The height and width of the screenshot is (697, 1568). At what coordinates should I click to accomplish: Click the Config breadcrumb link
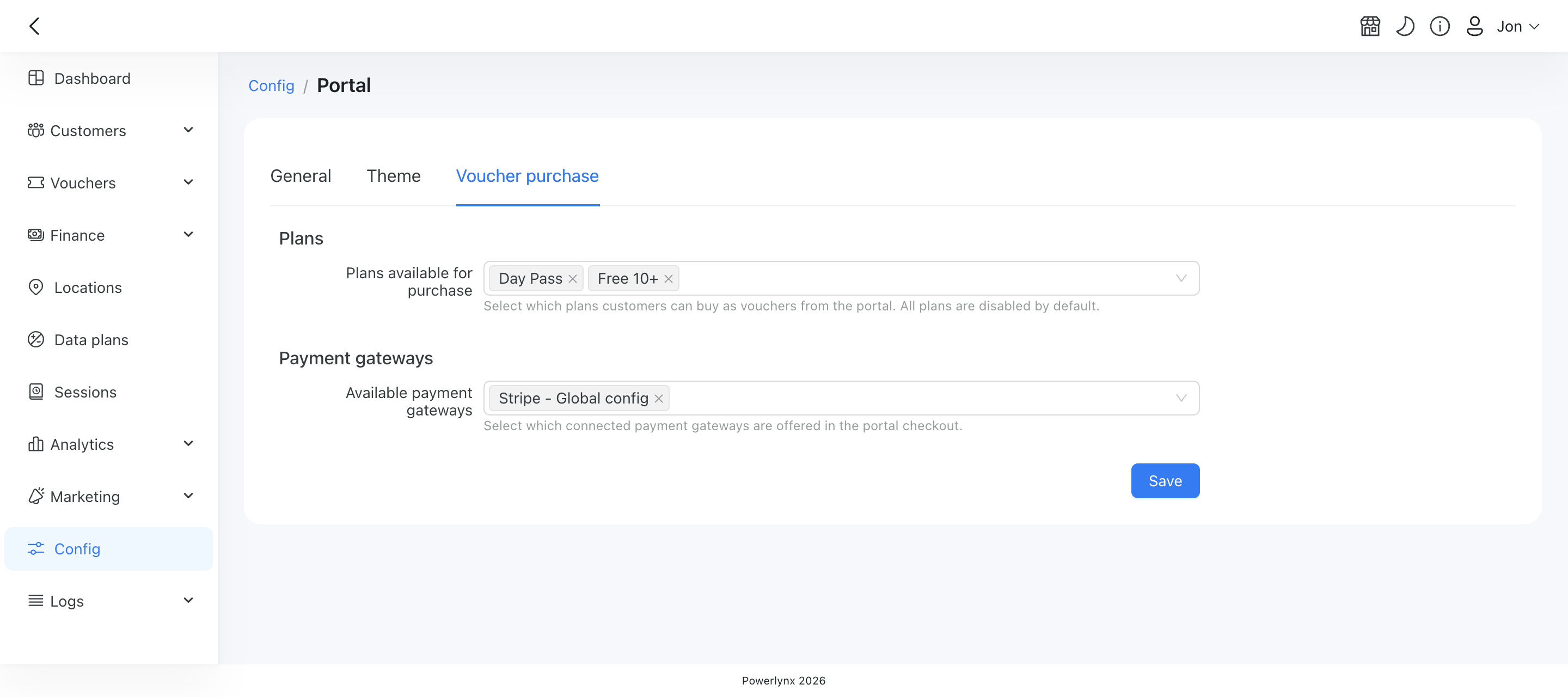(271, 86)
